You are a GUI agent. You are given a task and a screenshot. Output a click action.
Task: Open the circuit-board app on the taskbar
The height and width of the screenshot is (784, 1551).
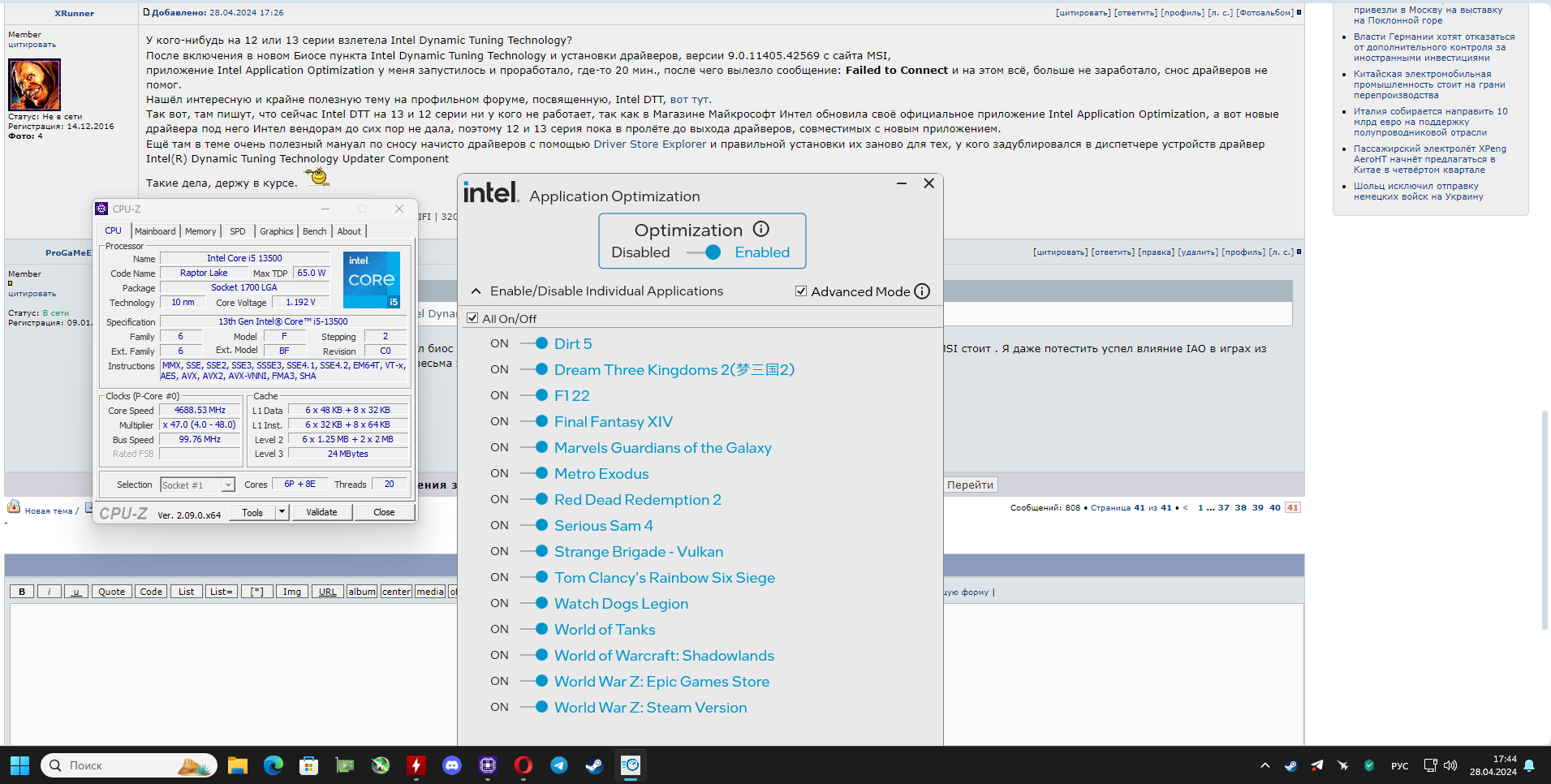coord(345,765)
